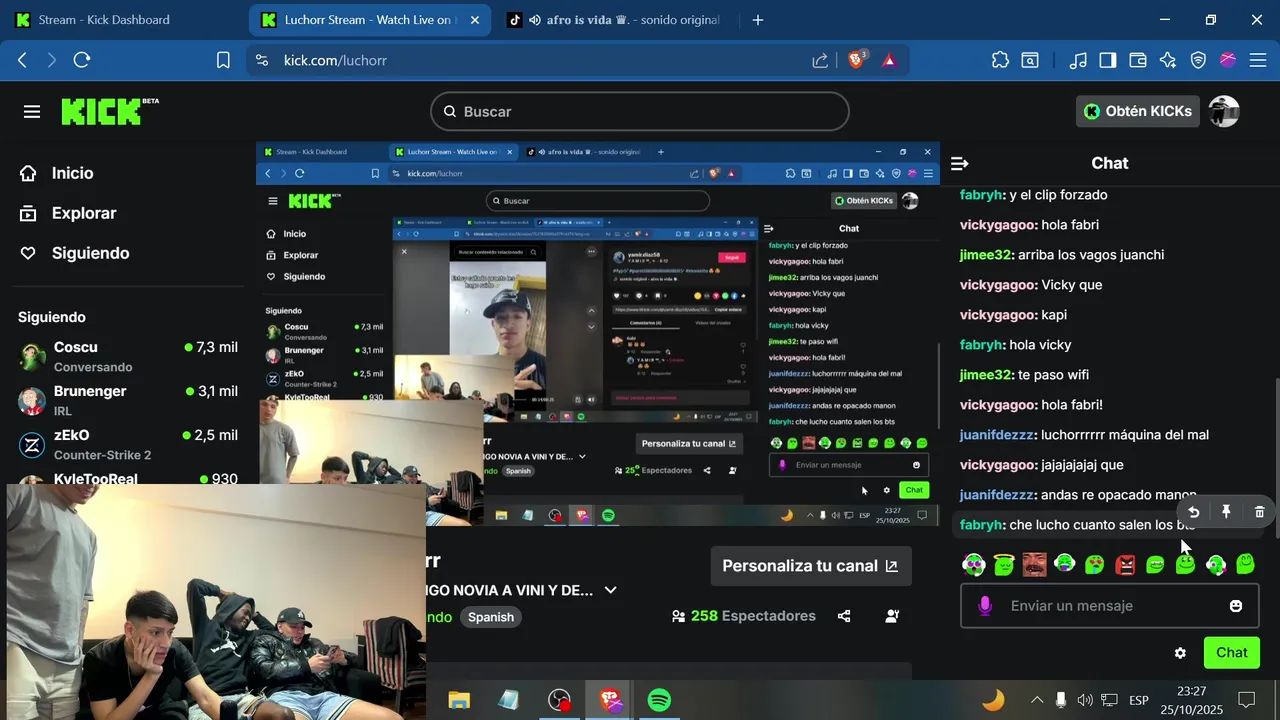
Task: Click the Obtén KICKs button
Action: (1138, 111)
